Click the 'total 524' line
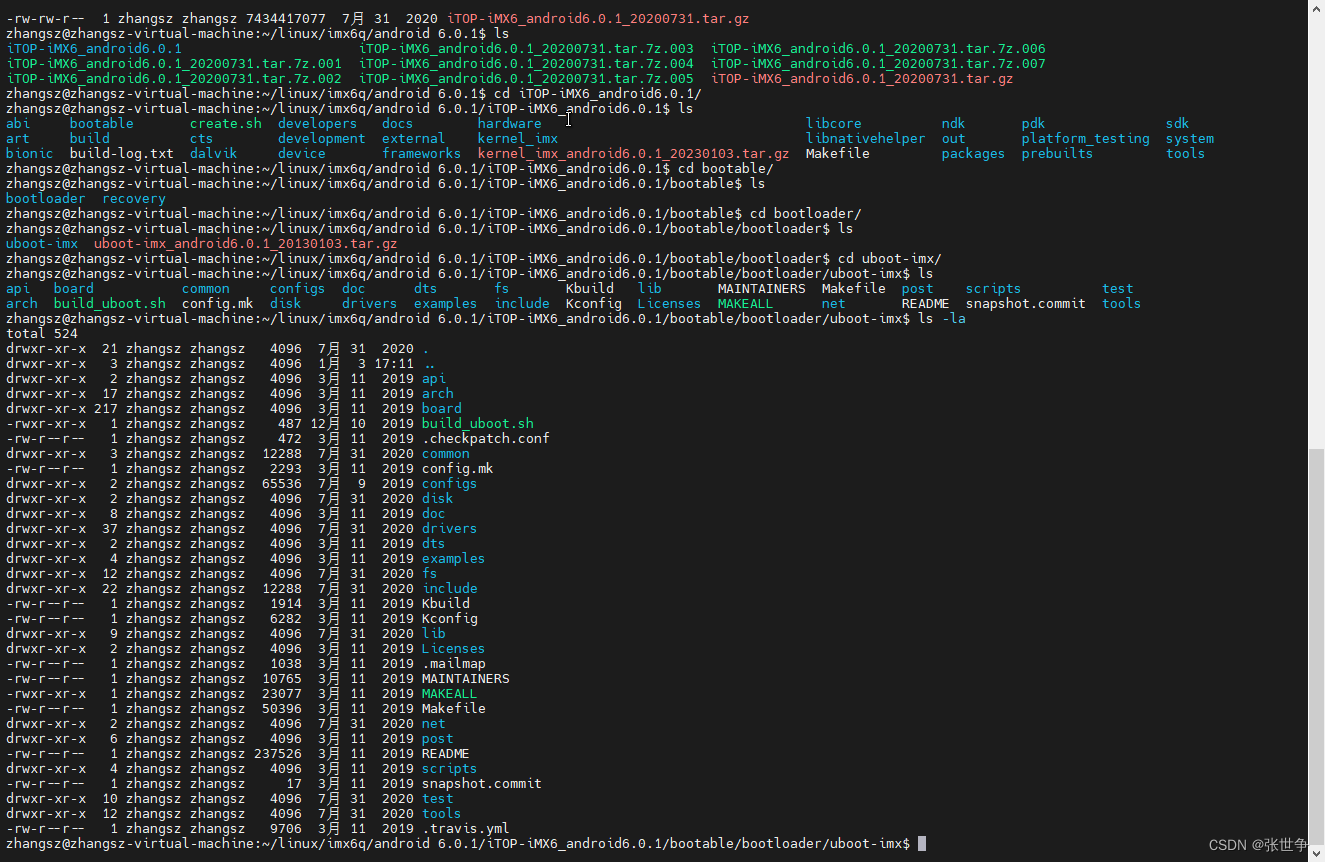The width and height of the screenshot is (1325, 862). 42,334
